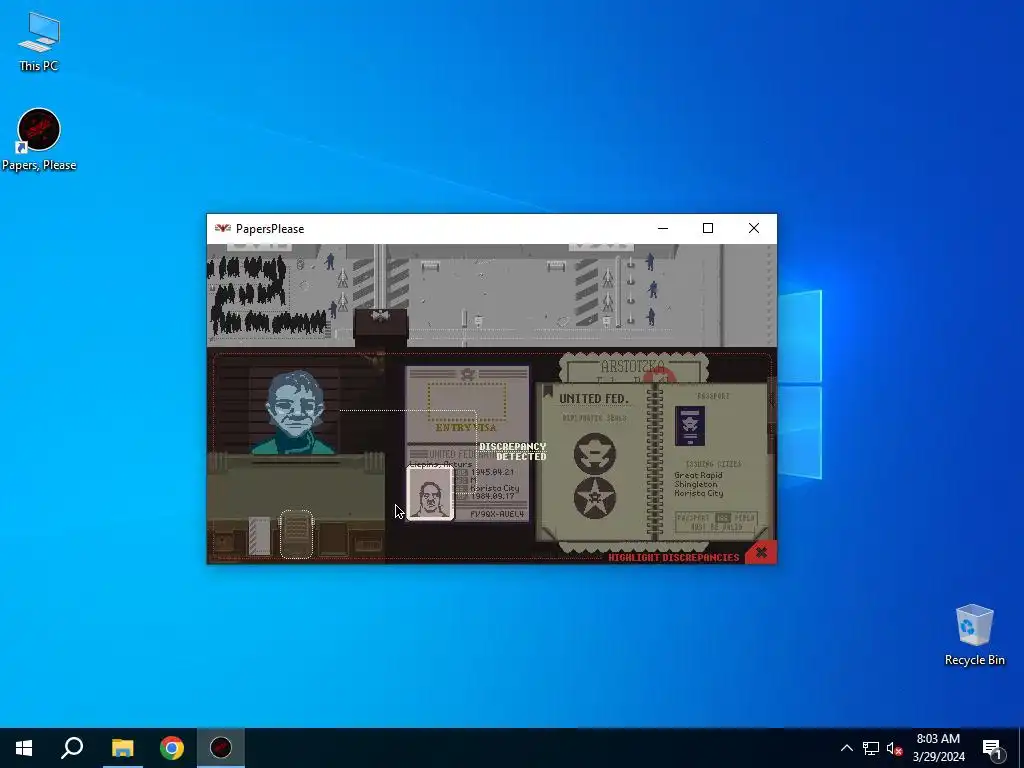
Task: Open File Explorer from the taskbar
Action: pyautogui.click(x=122, y=748)
